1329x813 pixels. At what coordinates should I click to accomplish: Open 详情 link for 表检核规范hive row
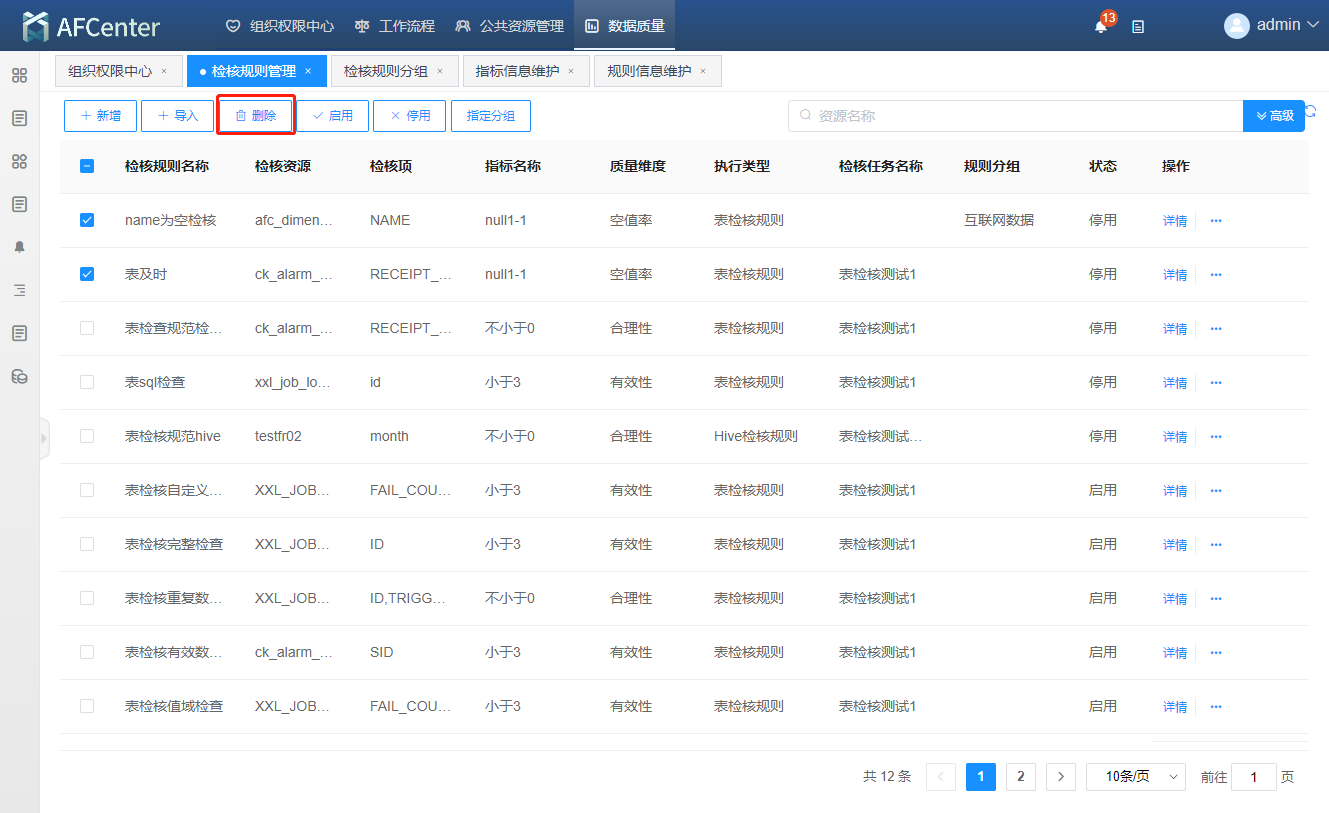coord(1174,437)
